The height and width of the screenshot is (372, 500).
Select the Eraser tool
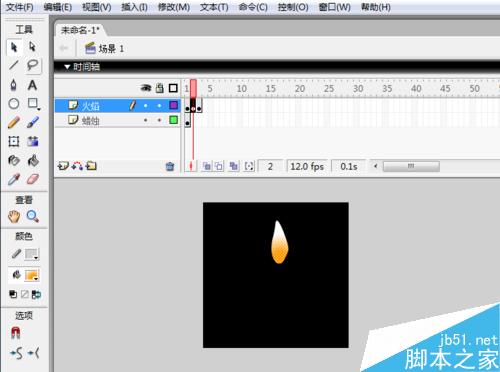click(x=32, y=179)
